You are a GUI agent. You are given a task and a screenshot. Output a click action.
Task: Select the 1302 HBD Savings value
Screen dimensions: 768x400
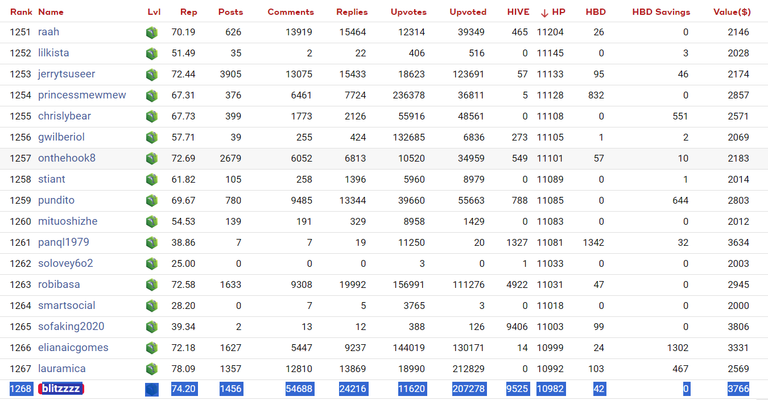(x=678, y=348)
